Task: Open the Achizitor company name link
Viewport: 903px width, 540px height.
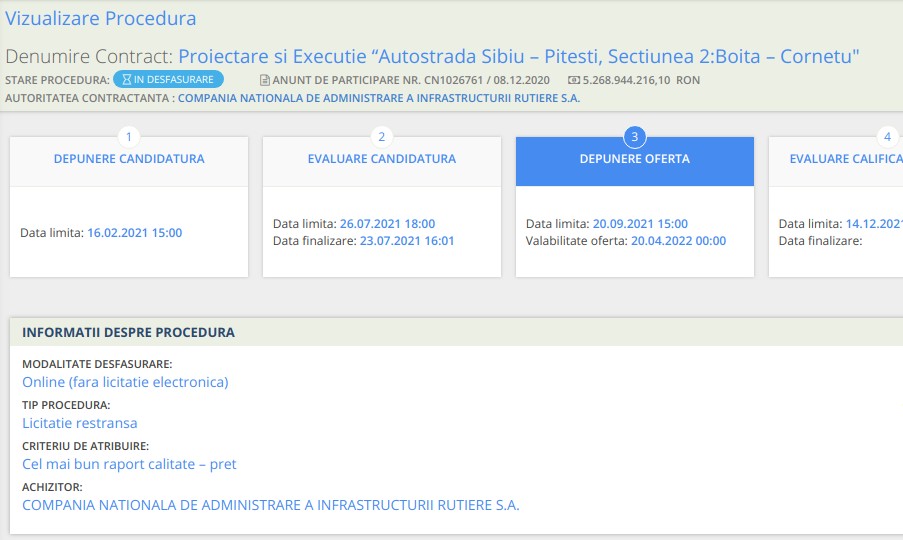Action: [270, 505]
